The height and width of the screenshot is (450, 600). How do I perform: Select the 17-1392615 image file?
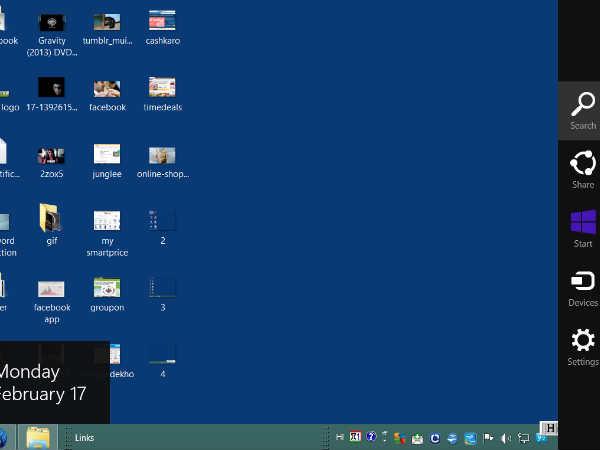(52, 94)
